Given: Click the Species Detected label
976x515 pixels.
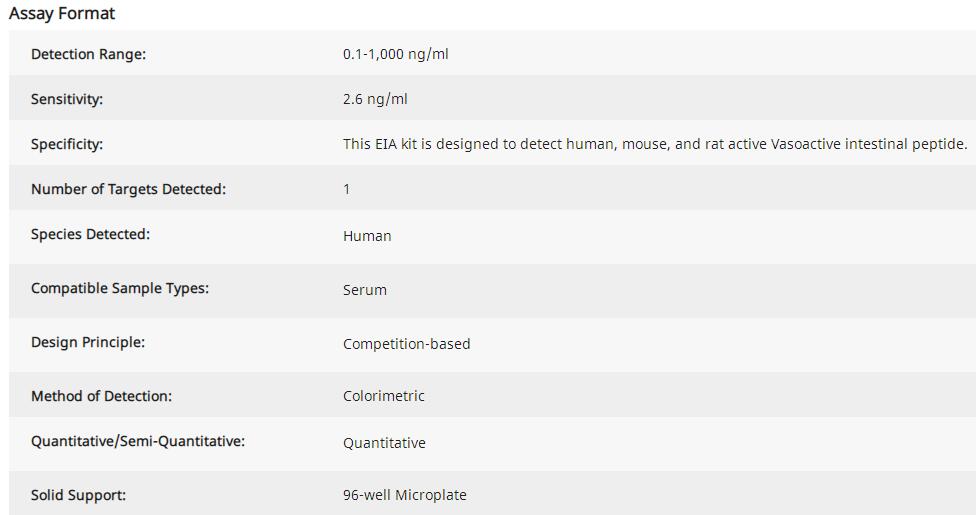Looking at the screenshot, I should pos(90,234).
